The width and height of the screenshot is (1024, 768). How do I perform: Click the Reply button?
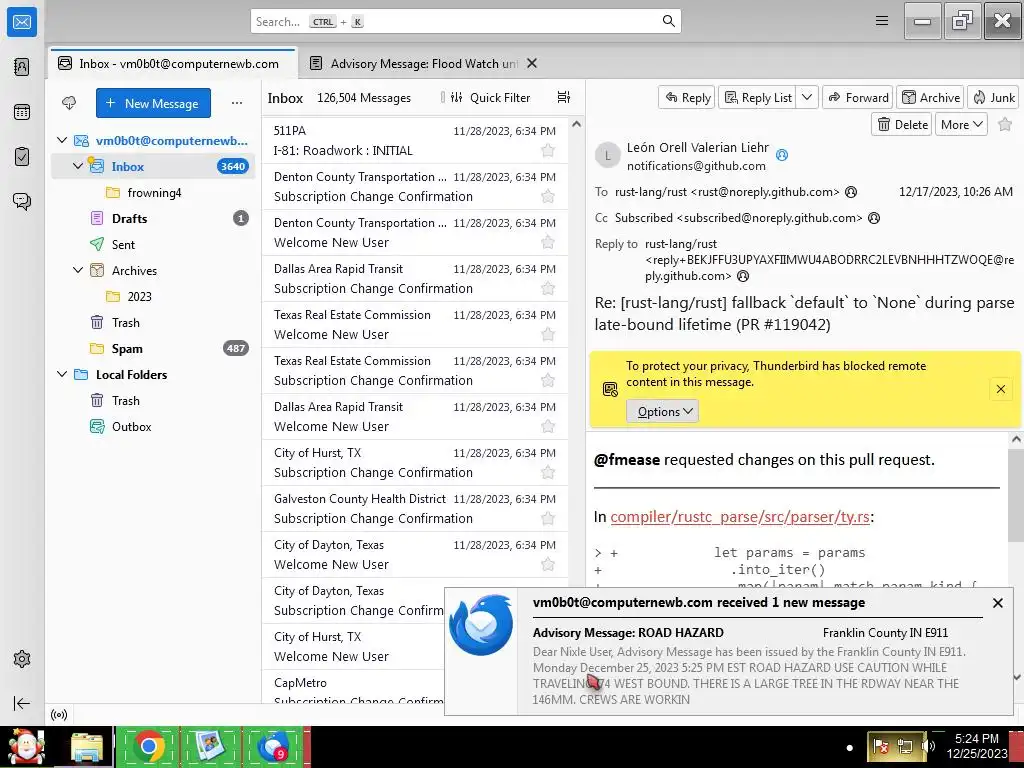(687, 97)
